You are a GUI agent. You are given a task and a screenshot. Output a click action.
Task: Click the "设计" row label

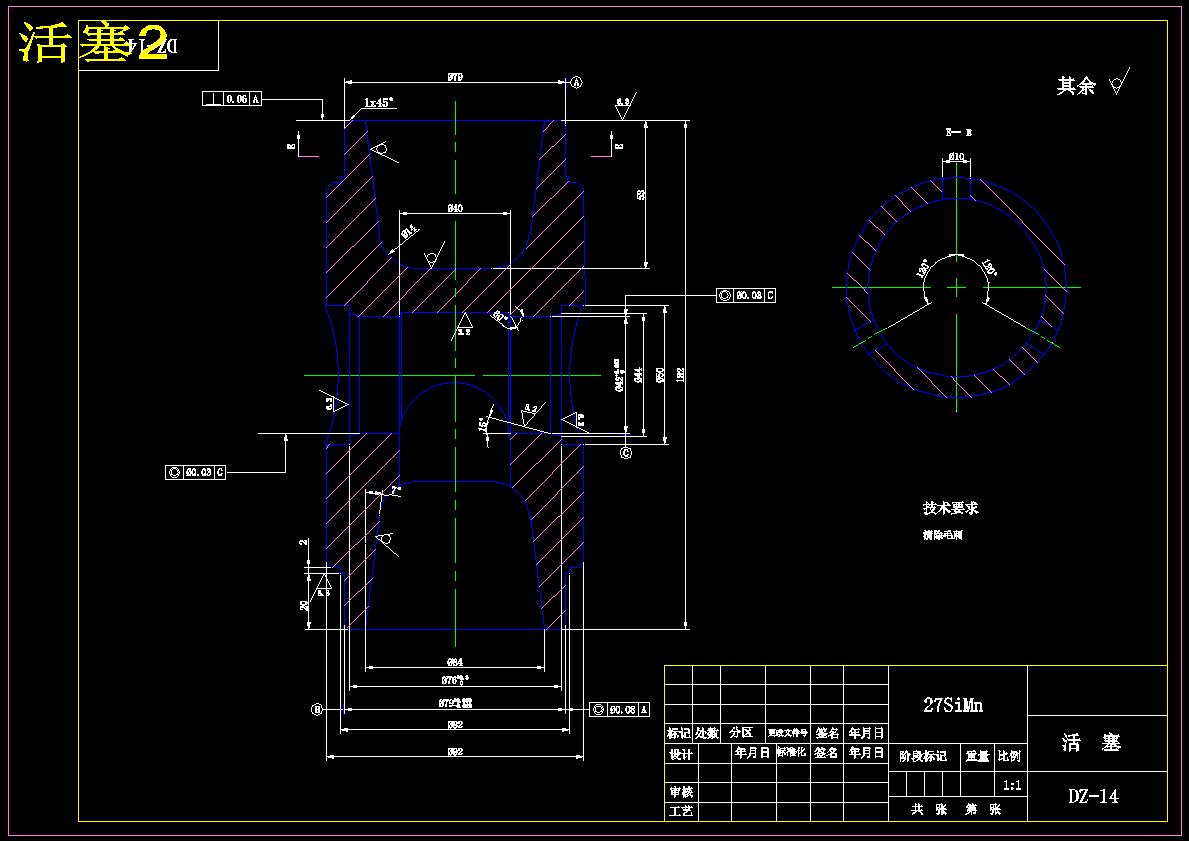pos(681,754)
